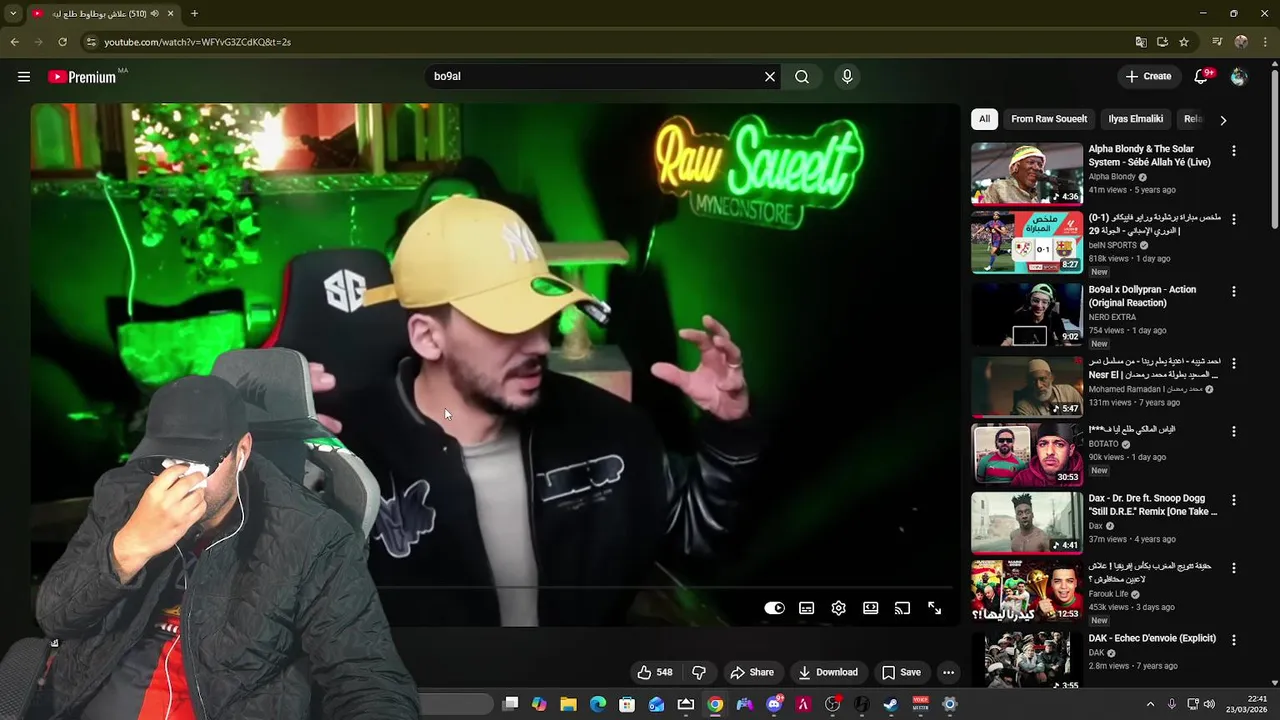Cast video with Play on TV icon
The height and width of the screenshot is (720, 1280).
[903, 608]
